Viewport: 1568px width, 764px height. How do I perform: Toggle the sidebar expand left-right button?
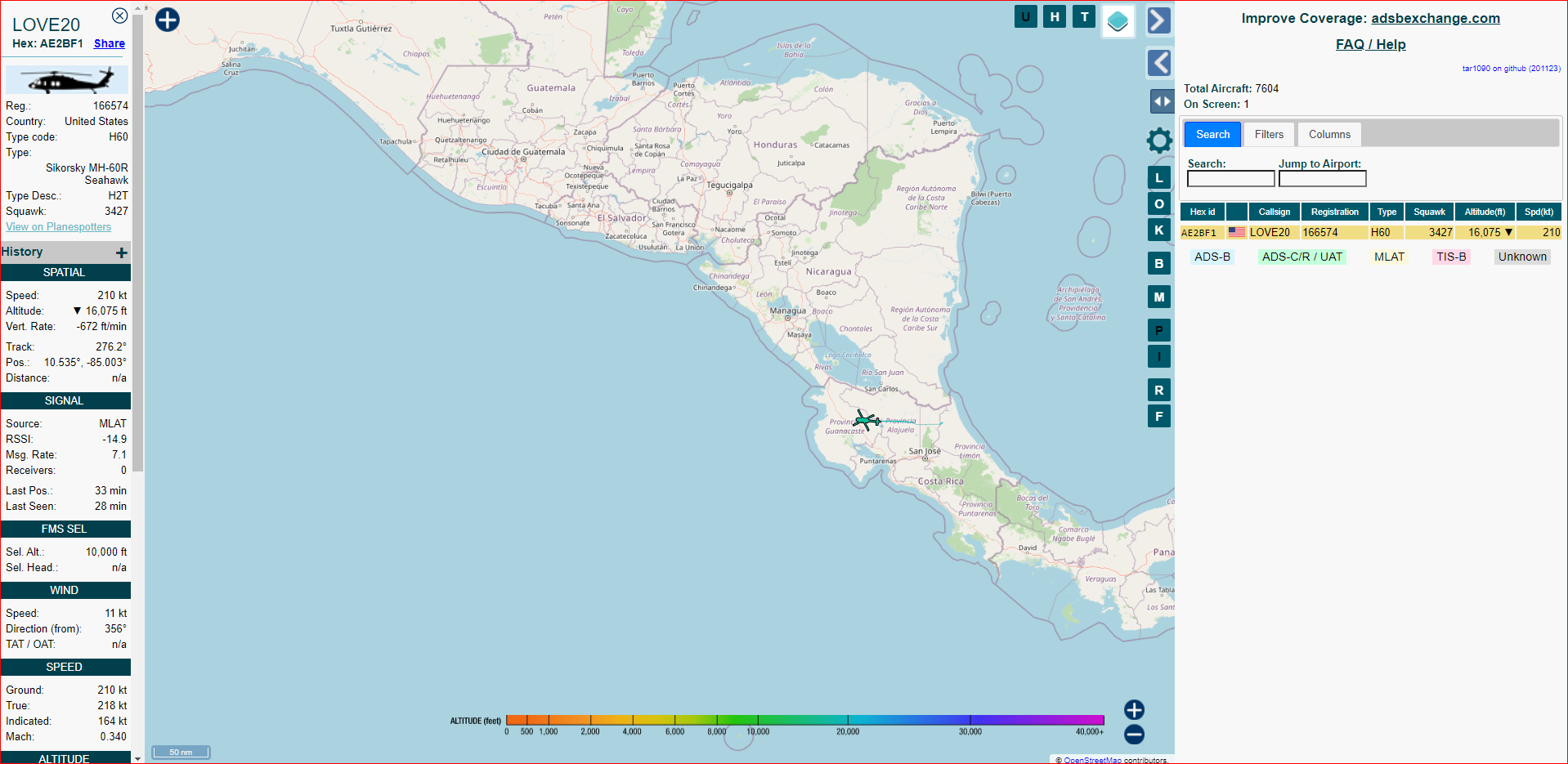[x=1162, y=101]
